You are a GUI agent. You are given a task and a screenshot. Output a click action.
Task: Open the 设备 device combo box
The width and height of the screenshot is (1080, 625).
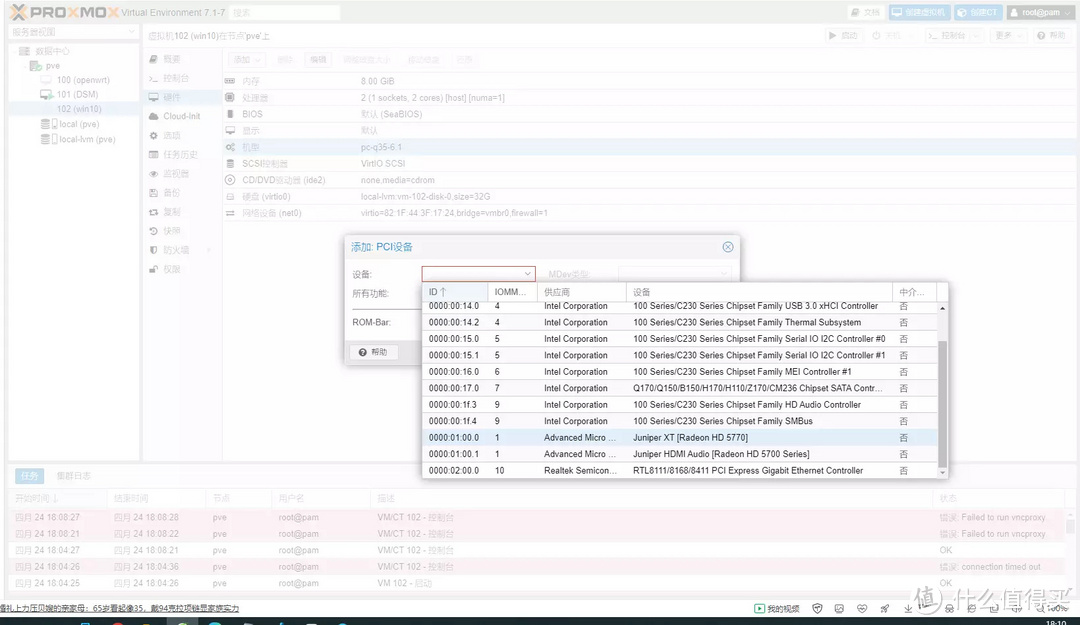[478, 274]
